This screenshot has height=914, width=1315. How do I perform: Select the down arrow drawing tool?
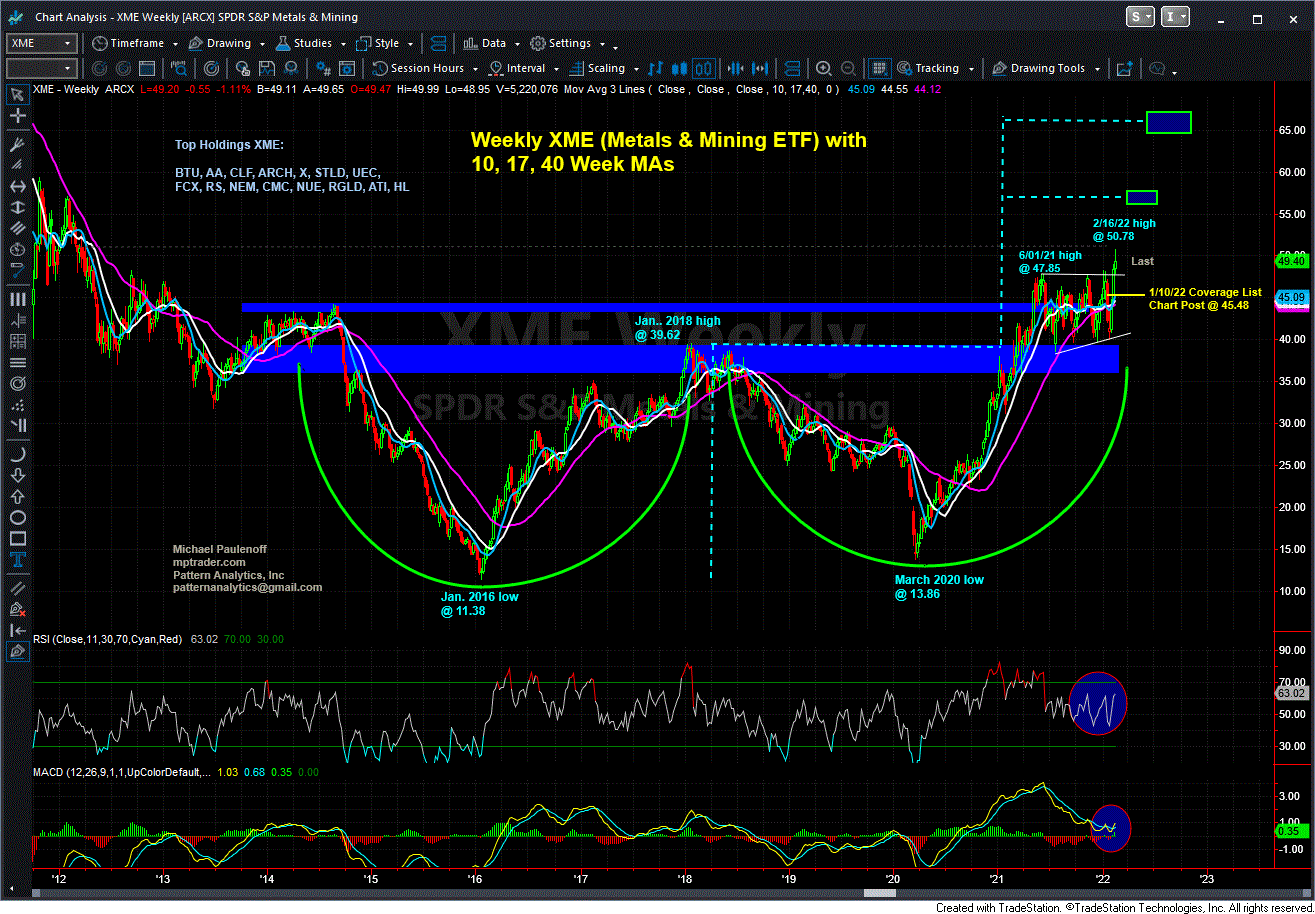coord(18,477)
